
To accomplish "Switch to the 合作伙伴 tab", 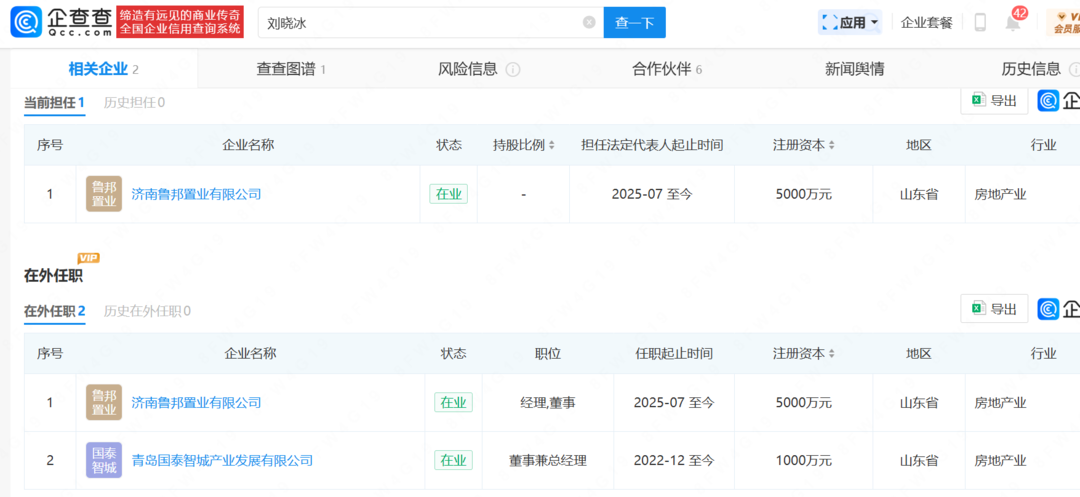I will point(667,69).
